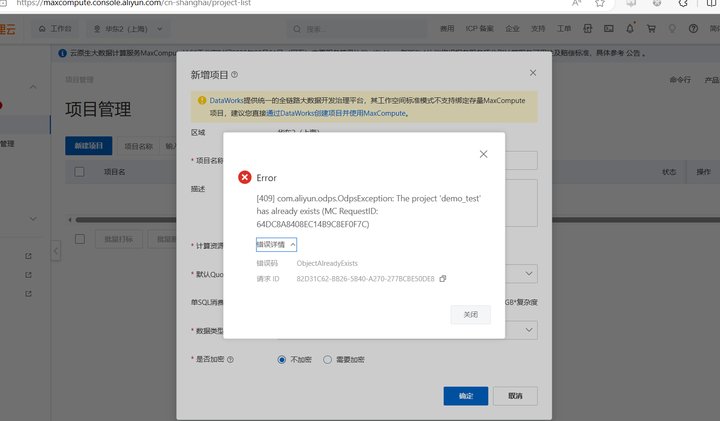
Task: Click the app download icon after 工单
Action: [x=587, y=28]
